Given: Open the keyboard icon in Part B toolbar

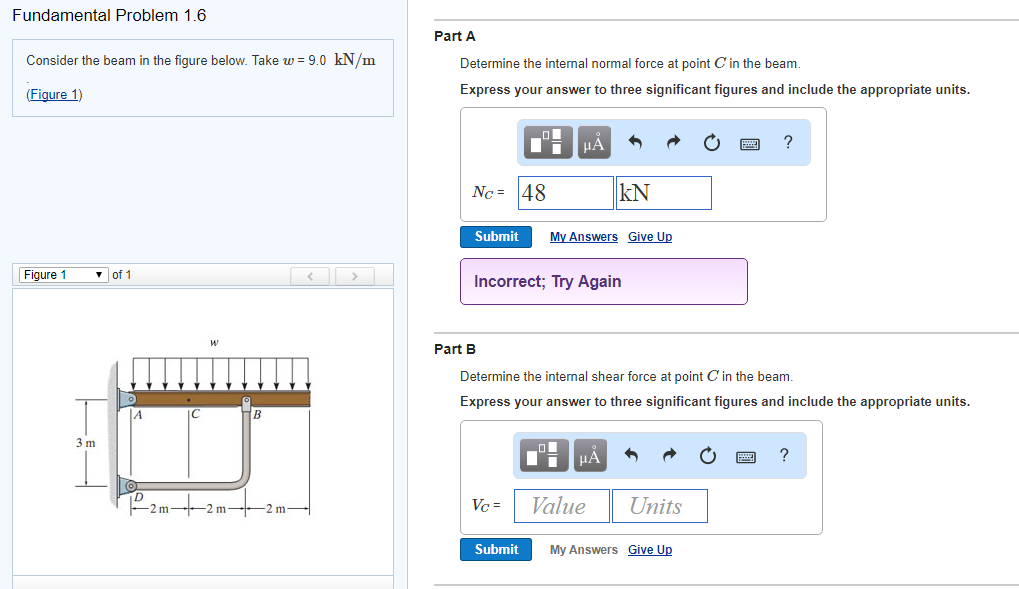Looking at the screenshot, I should (x=745, y=456).
